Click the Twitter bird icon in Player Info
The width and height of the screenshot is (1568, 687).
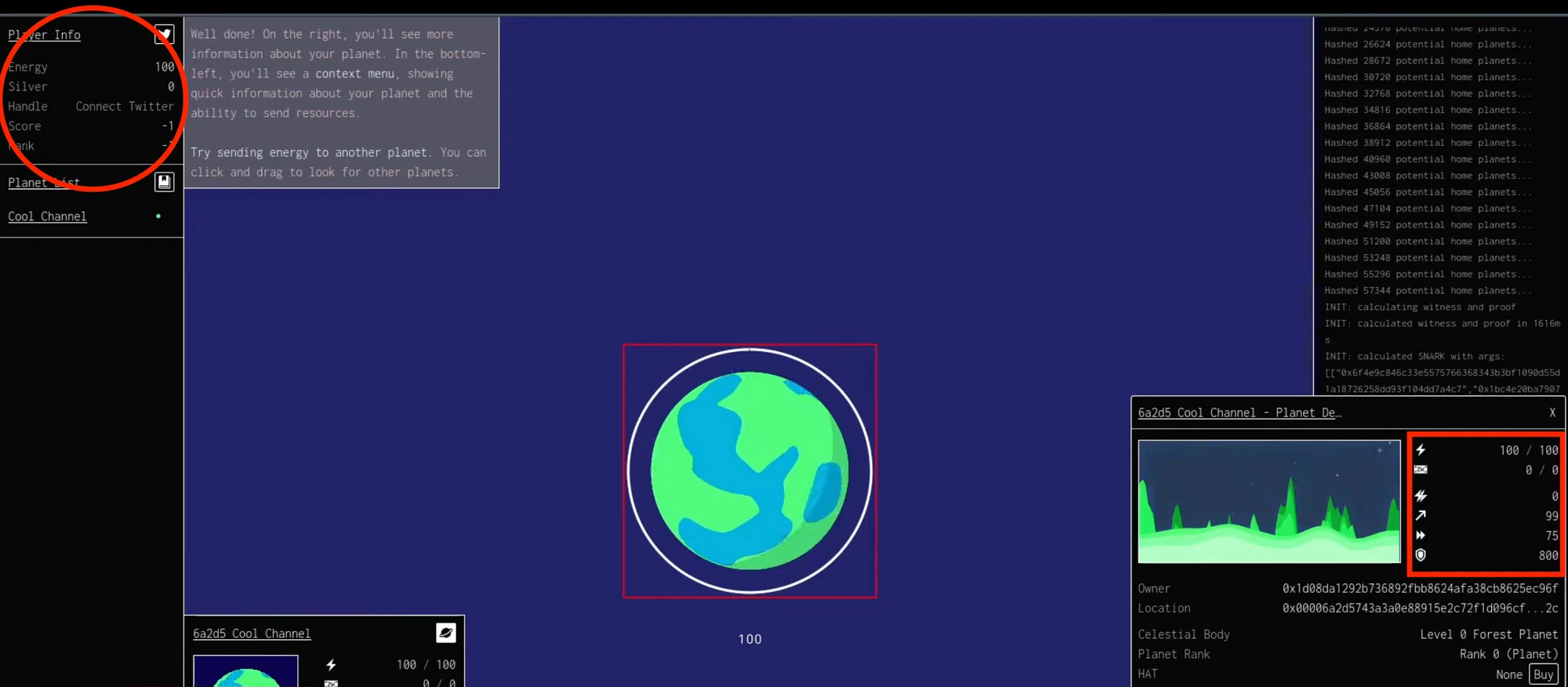[164, 35]
